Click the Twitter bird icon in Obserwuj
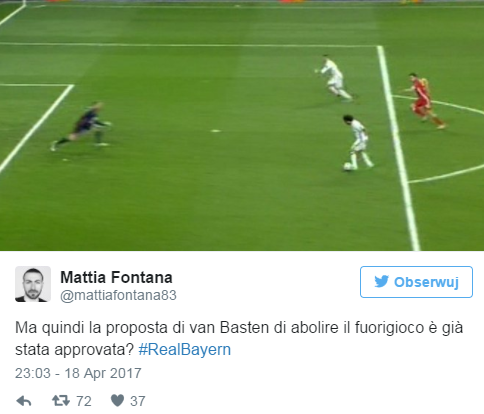 point(381,282)
